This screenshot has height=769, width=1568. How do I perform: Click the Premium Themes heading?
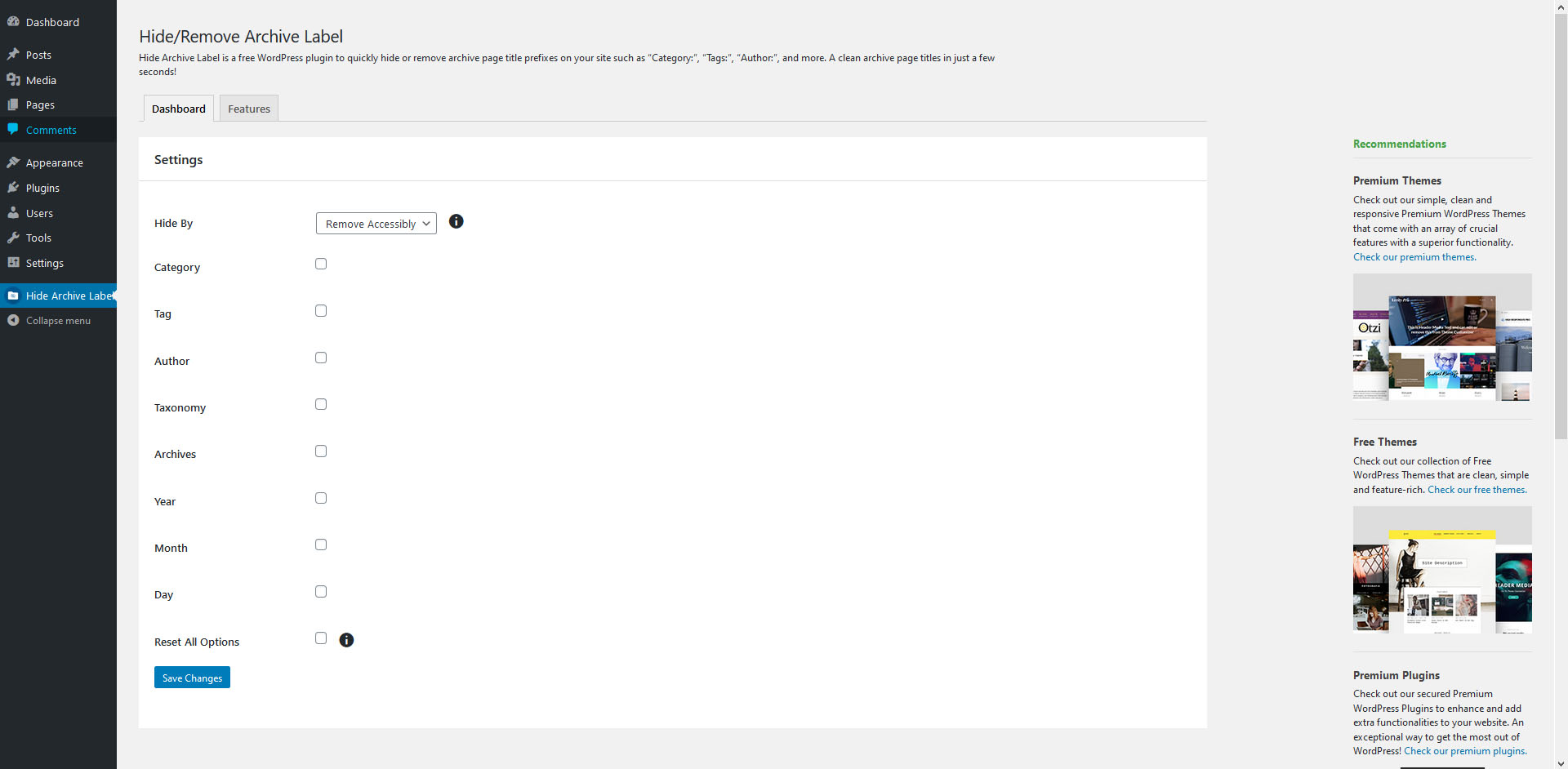click(x=1396, y=180)
